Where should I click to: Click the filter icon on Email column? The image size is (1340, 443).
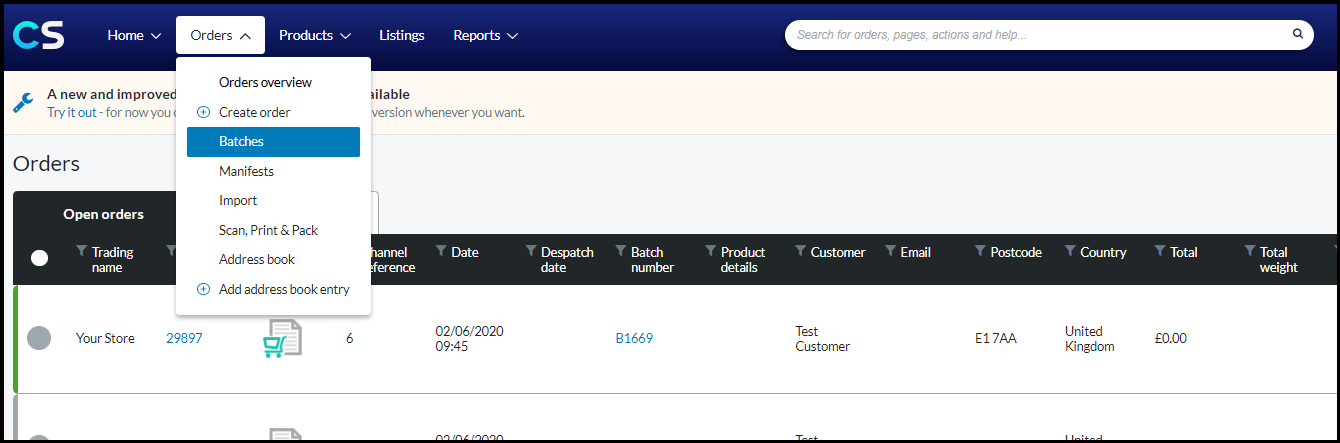click(891, 251)
